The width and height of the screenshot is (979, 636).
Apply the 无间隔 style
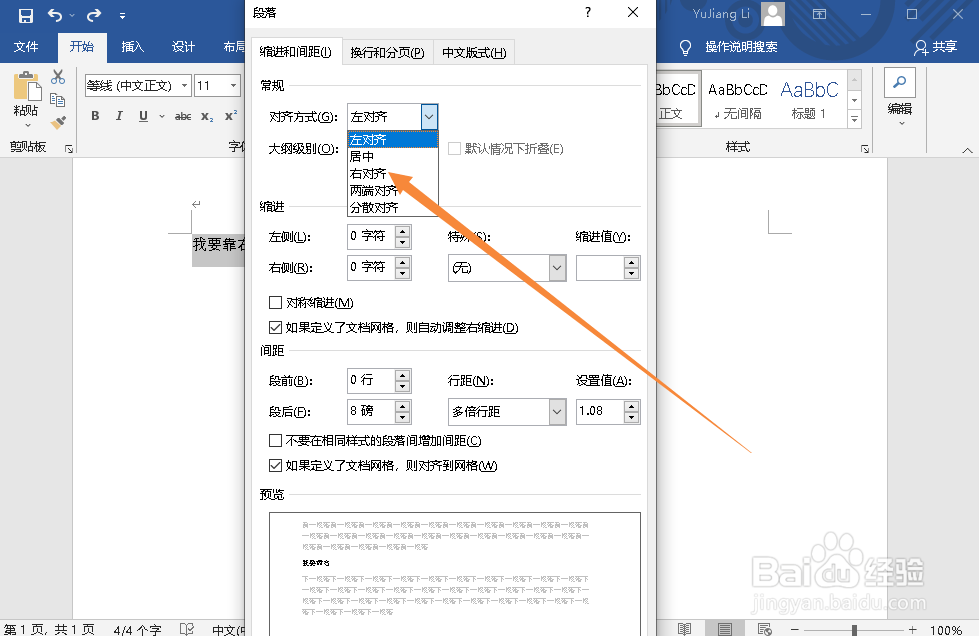tap(738, 99)
